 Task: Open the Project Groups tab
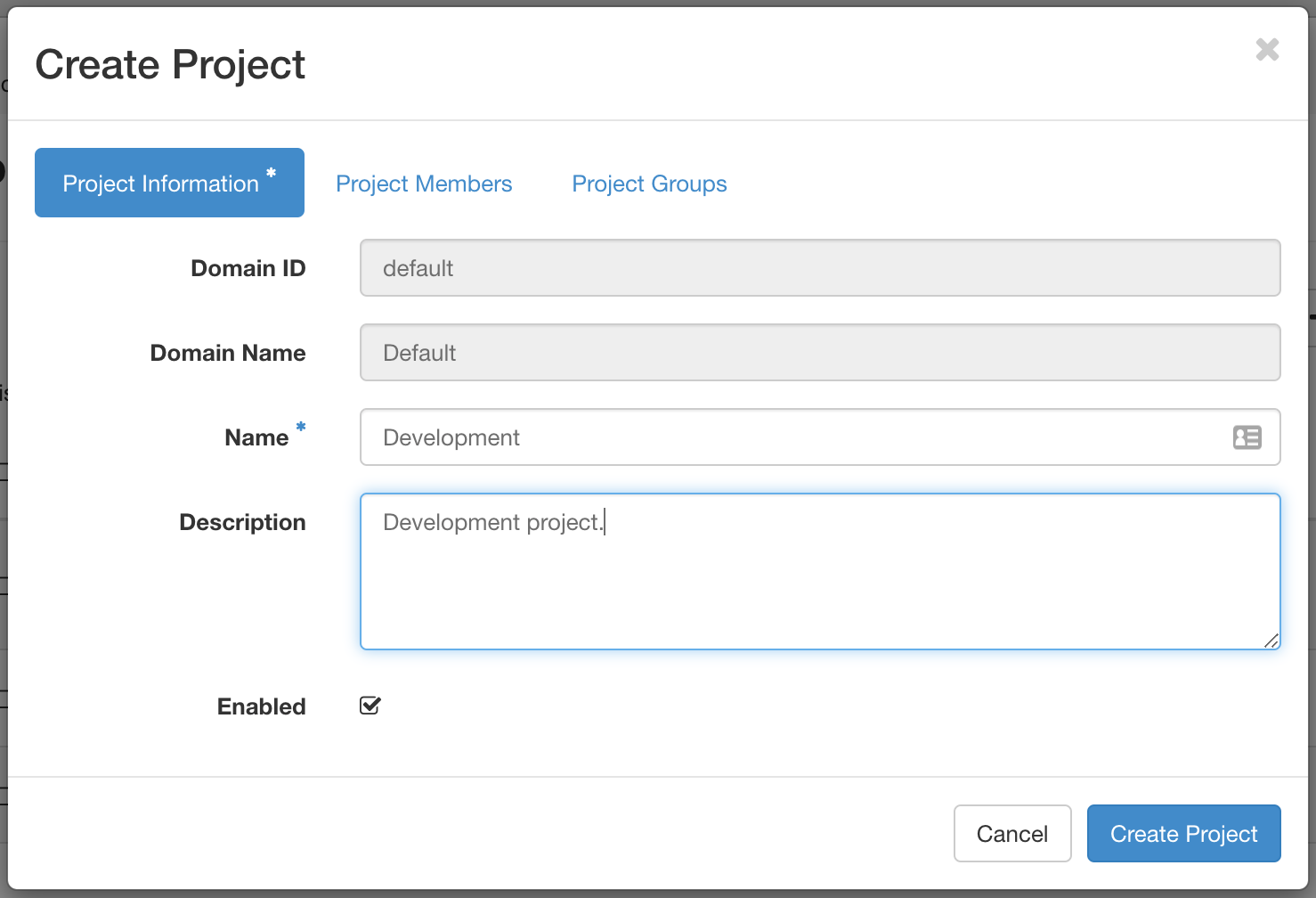coord(649,184)
